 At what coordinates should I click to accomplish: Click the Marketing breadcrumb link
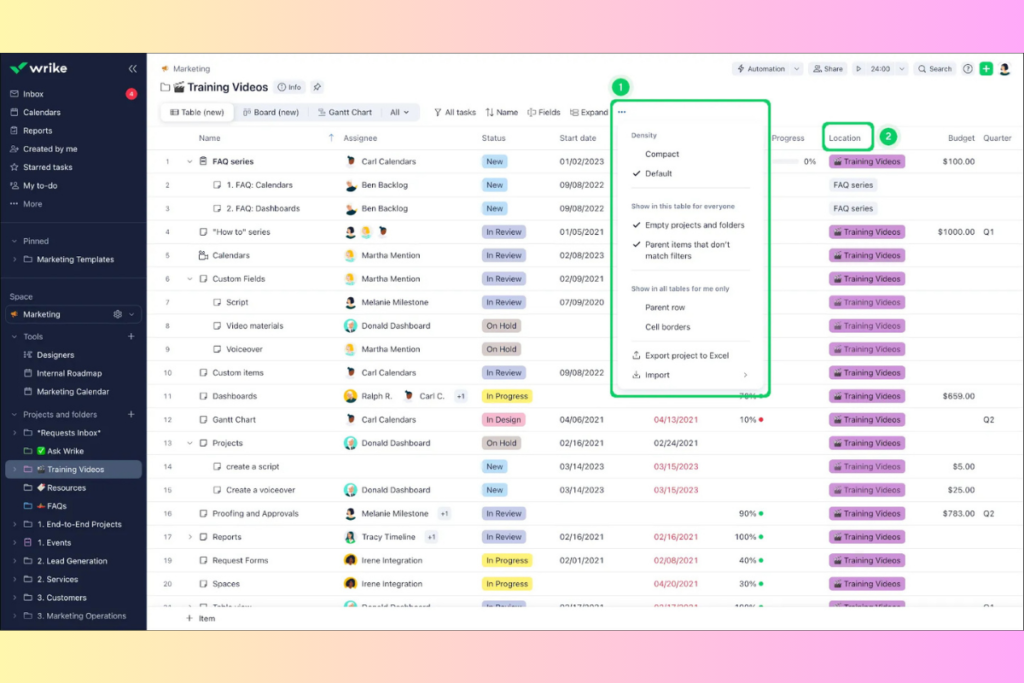coord(191,69)
